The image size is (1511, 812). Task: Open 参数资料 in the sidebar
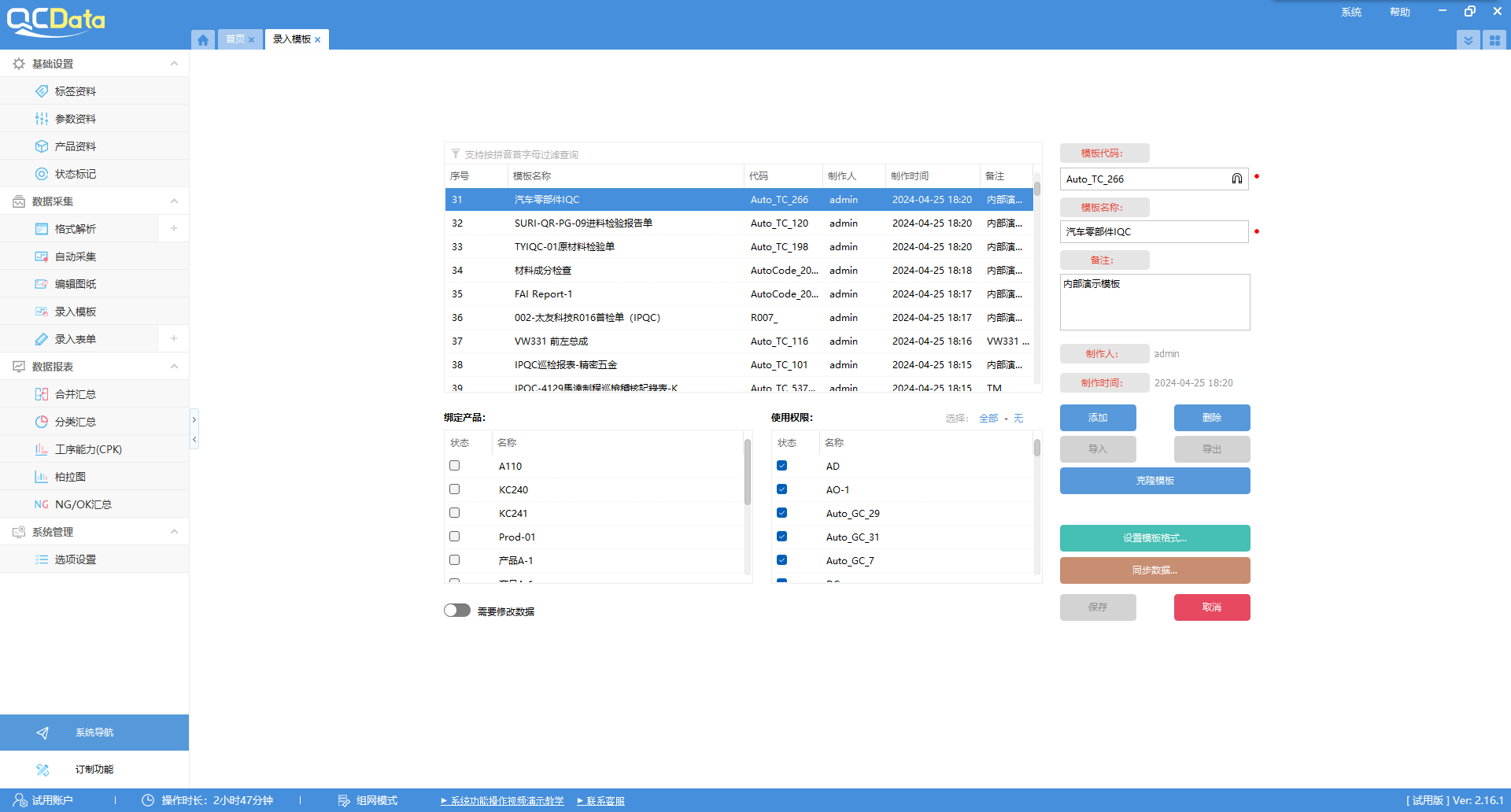pos(76,119)
